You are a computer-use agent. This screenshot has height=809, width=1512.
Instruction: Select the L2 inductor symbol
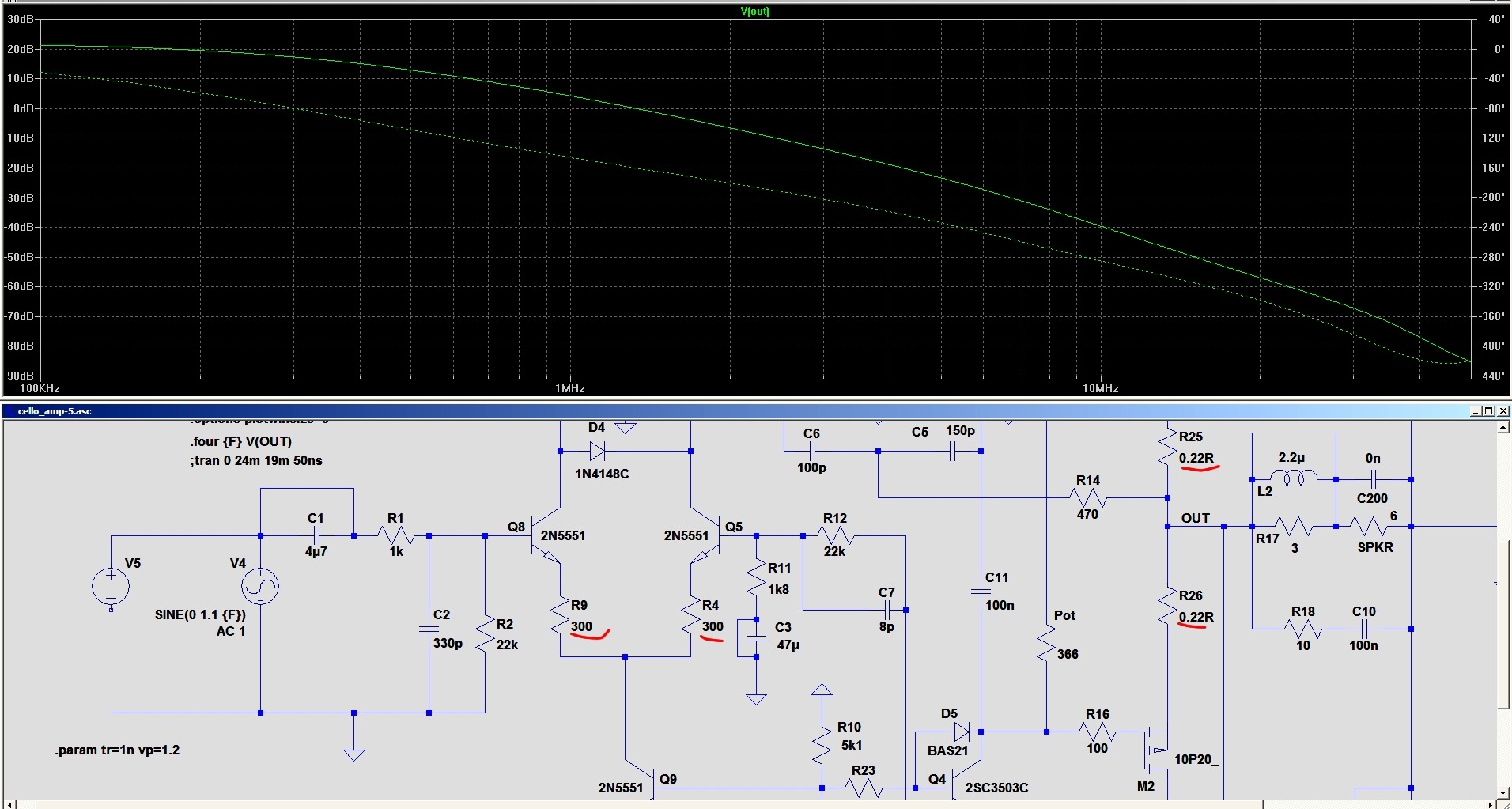(x=1294, y=477)
